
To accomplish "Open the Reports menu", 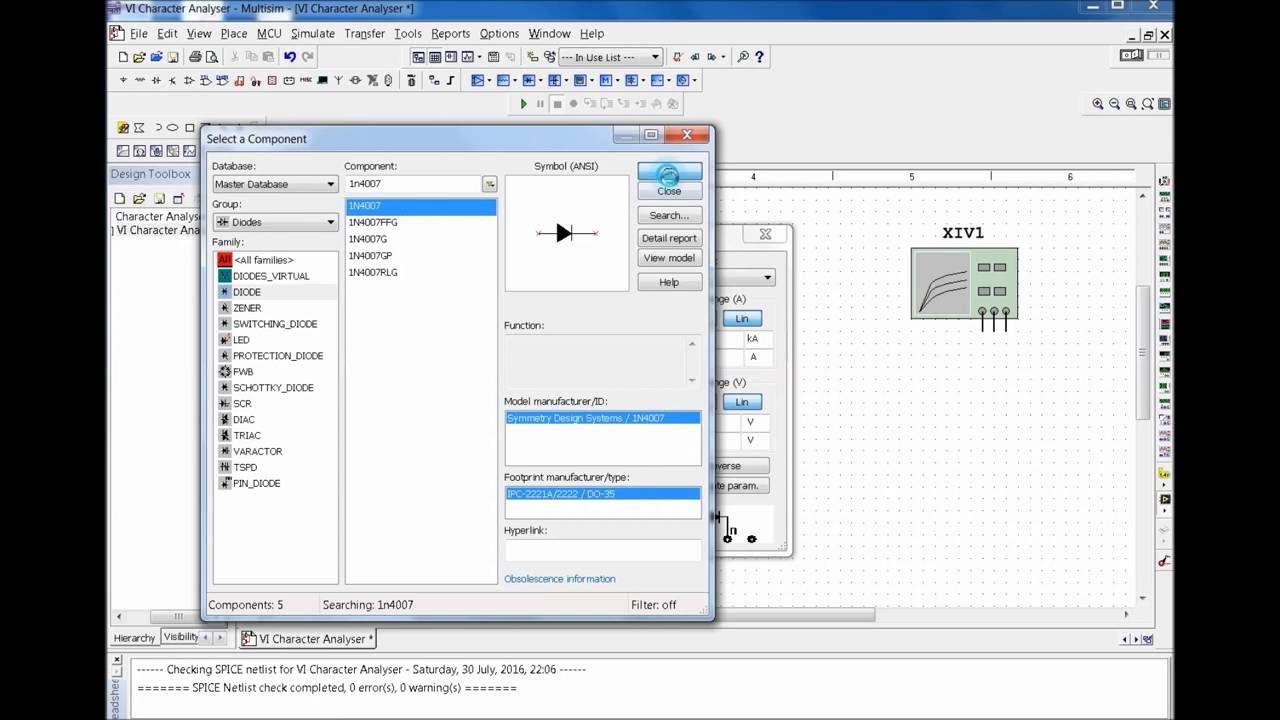I will pos(451,33).
